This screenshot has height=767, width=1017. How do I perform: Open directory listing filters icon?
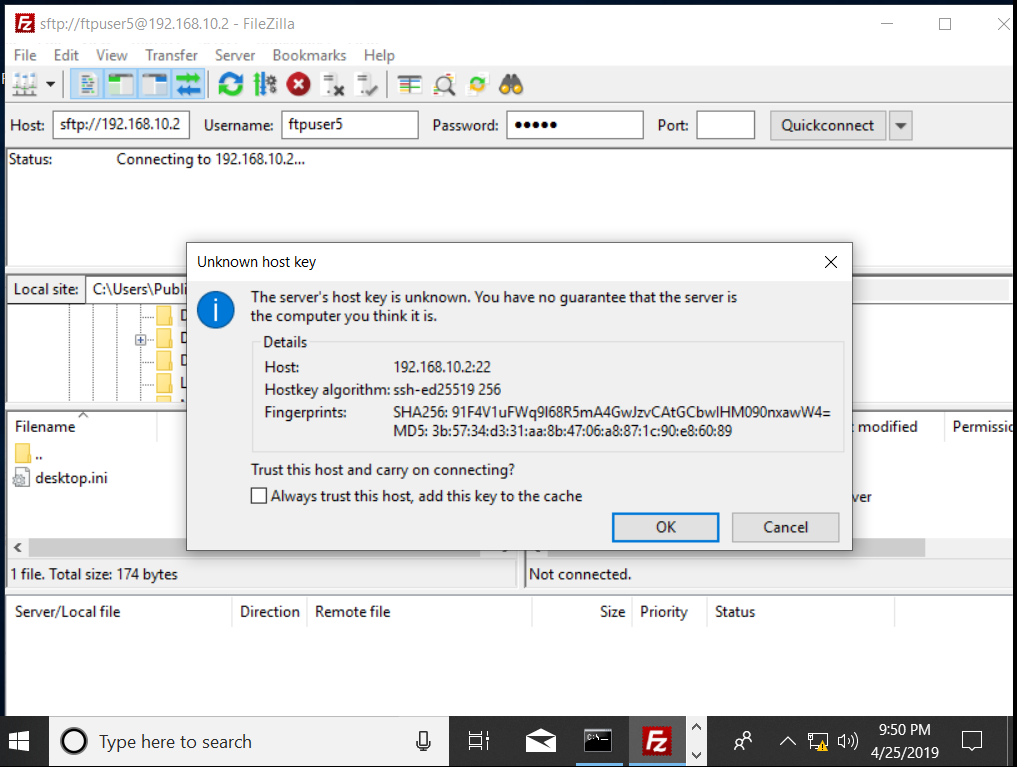[409, 84]
